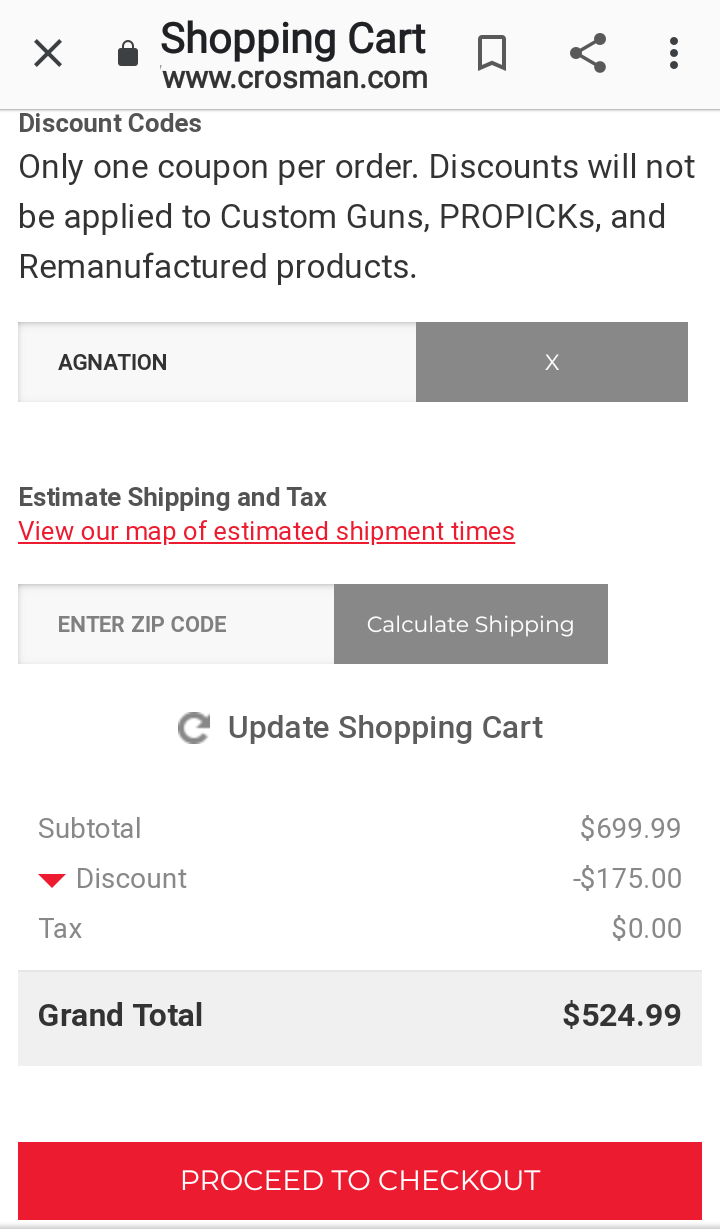The image size is (720, 1229).
Task: Remove the AGNATION coupon with X button
Action: 552,362
